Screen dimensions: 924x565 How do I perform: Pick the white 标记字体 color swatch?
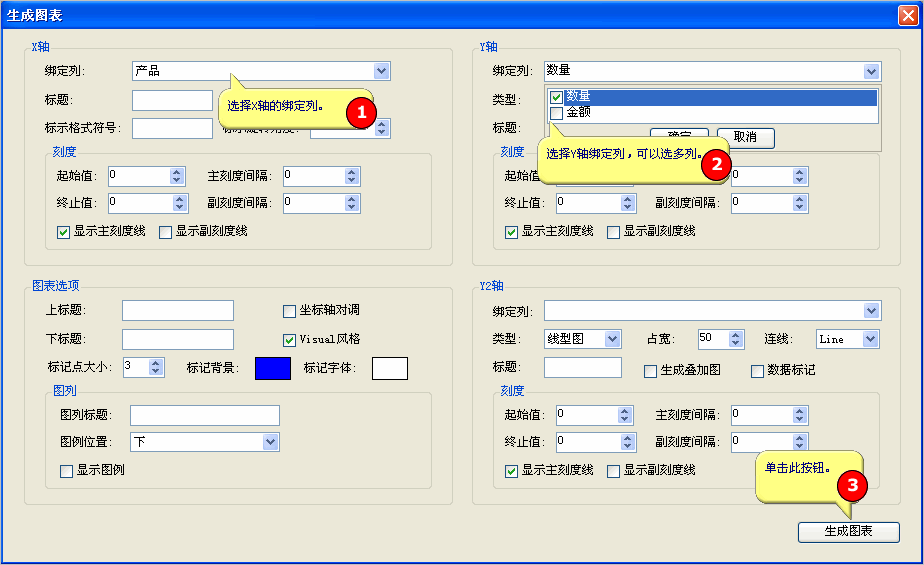pyautogui.click(x=390, y=368)
